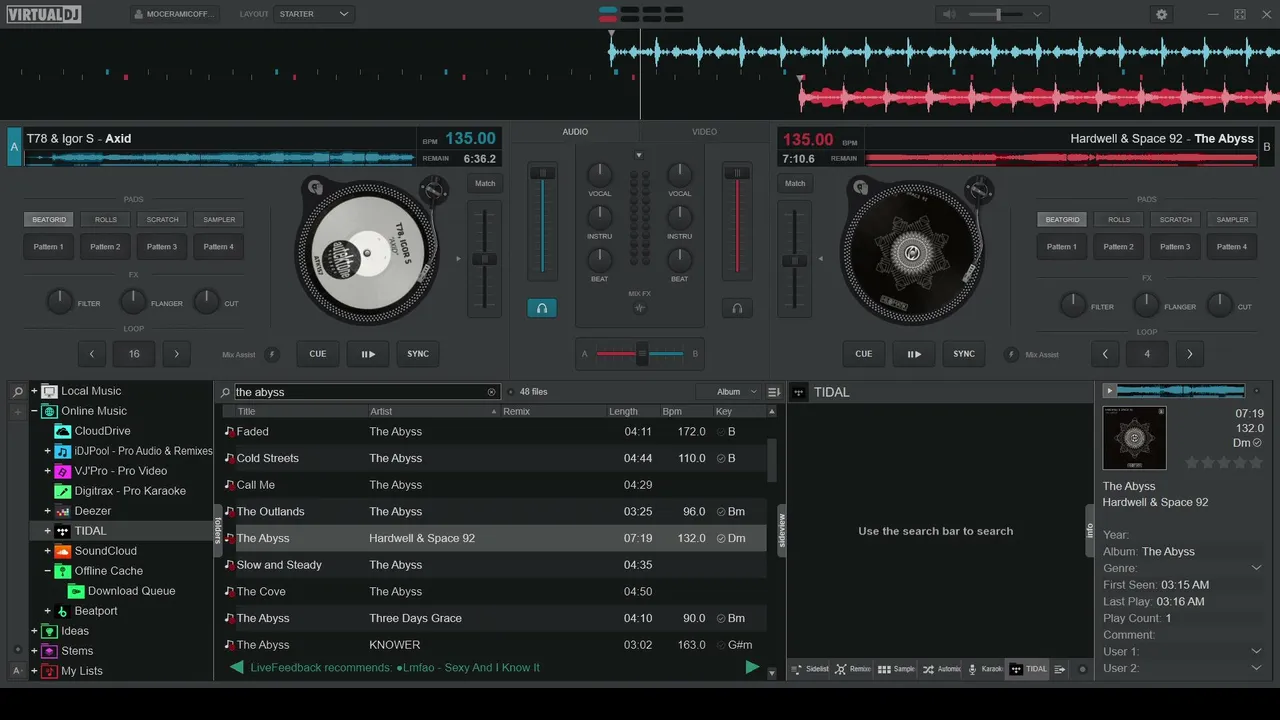Go to next LiveFeedback recommendation arrow
The image size is (1280, 720).
752,667
